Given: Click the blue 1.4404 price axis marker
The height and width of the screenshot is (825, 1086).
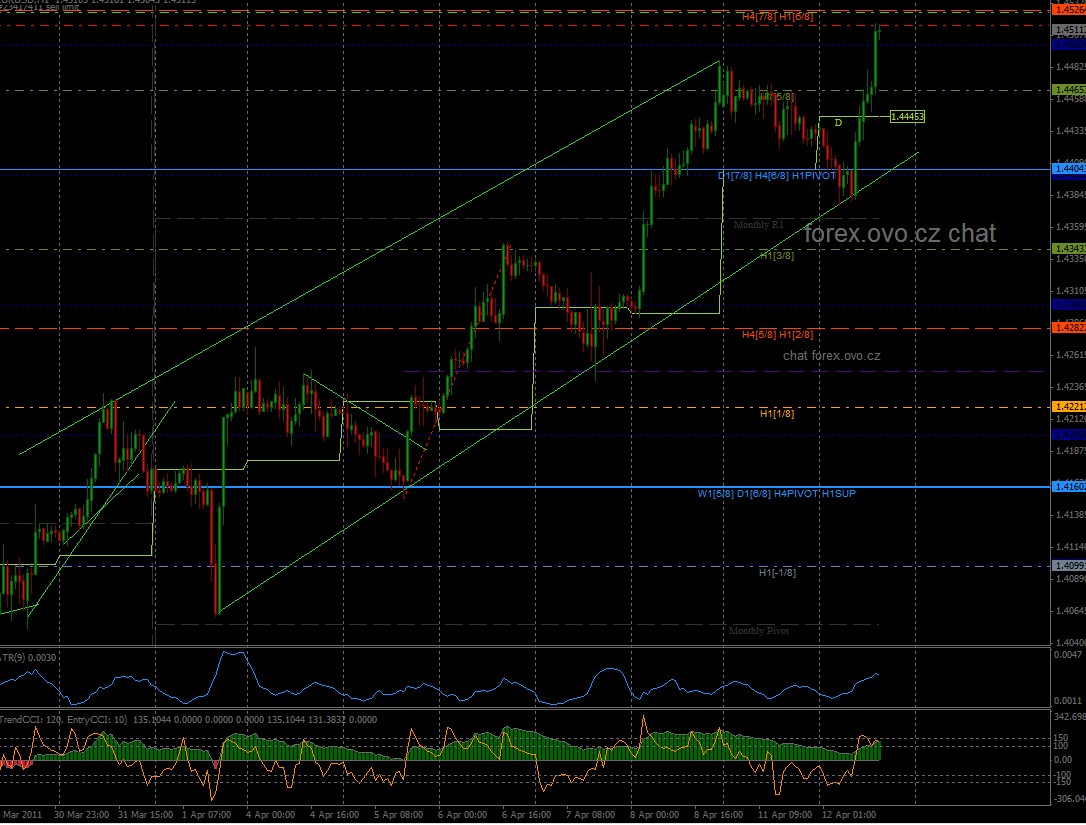Looking at the screenshot, I should 1069,168.
